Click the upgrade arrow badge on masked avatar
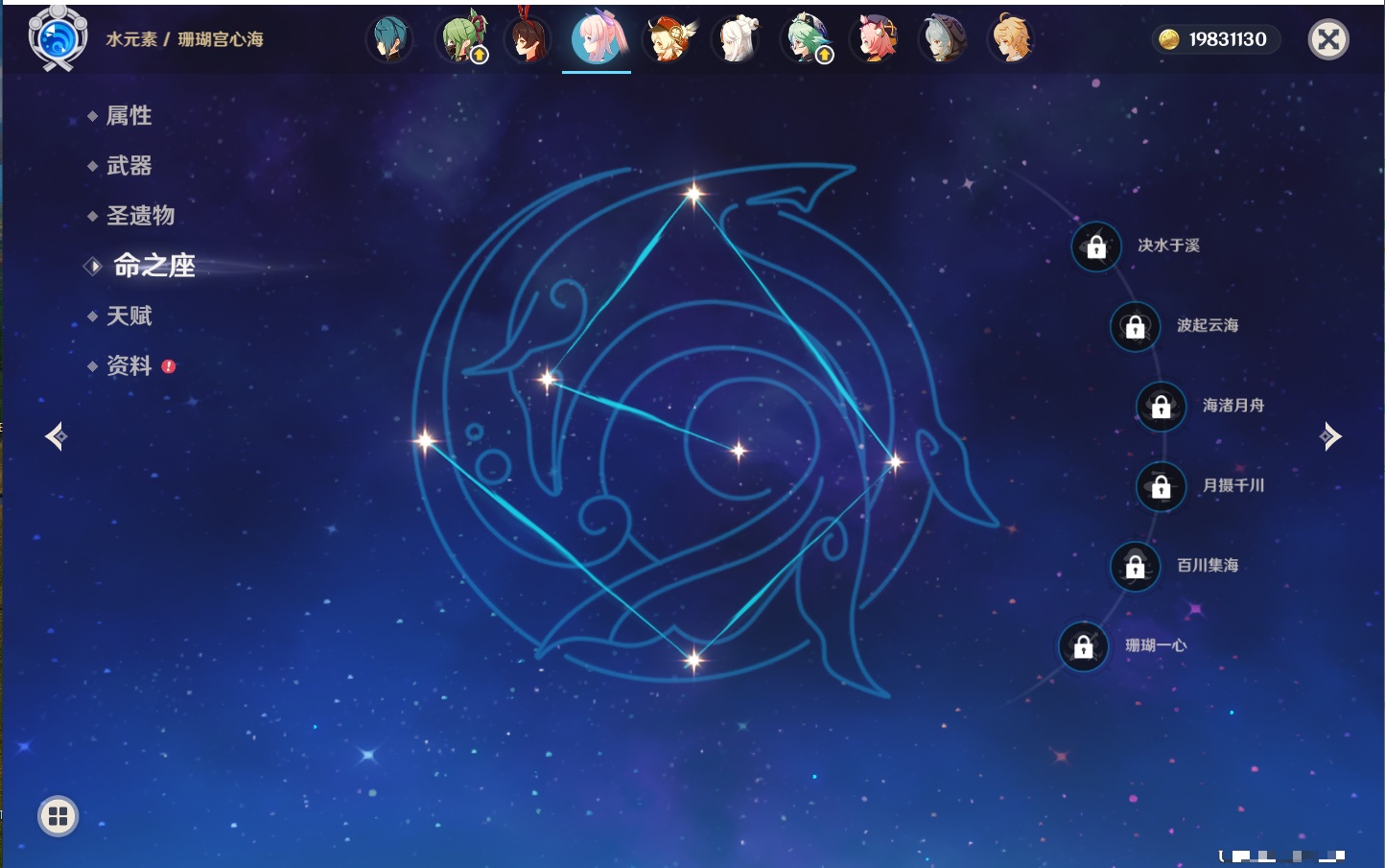1385x868 pixels. pyautogui.click(x=480, y=56)
